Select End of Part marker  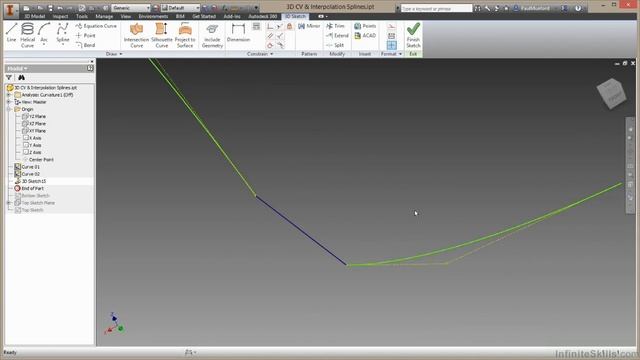[29, 189]
